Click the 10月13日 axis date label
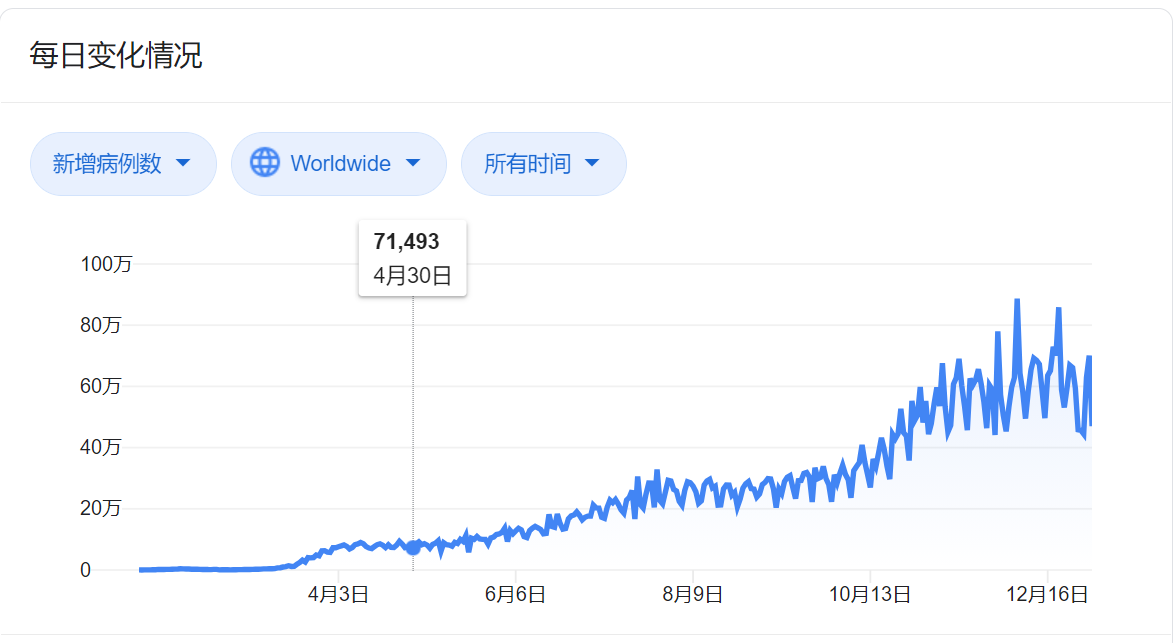This screenshot has width=1174, height=643. [x=869, y=594]
